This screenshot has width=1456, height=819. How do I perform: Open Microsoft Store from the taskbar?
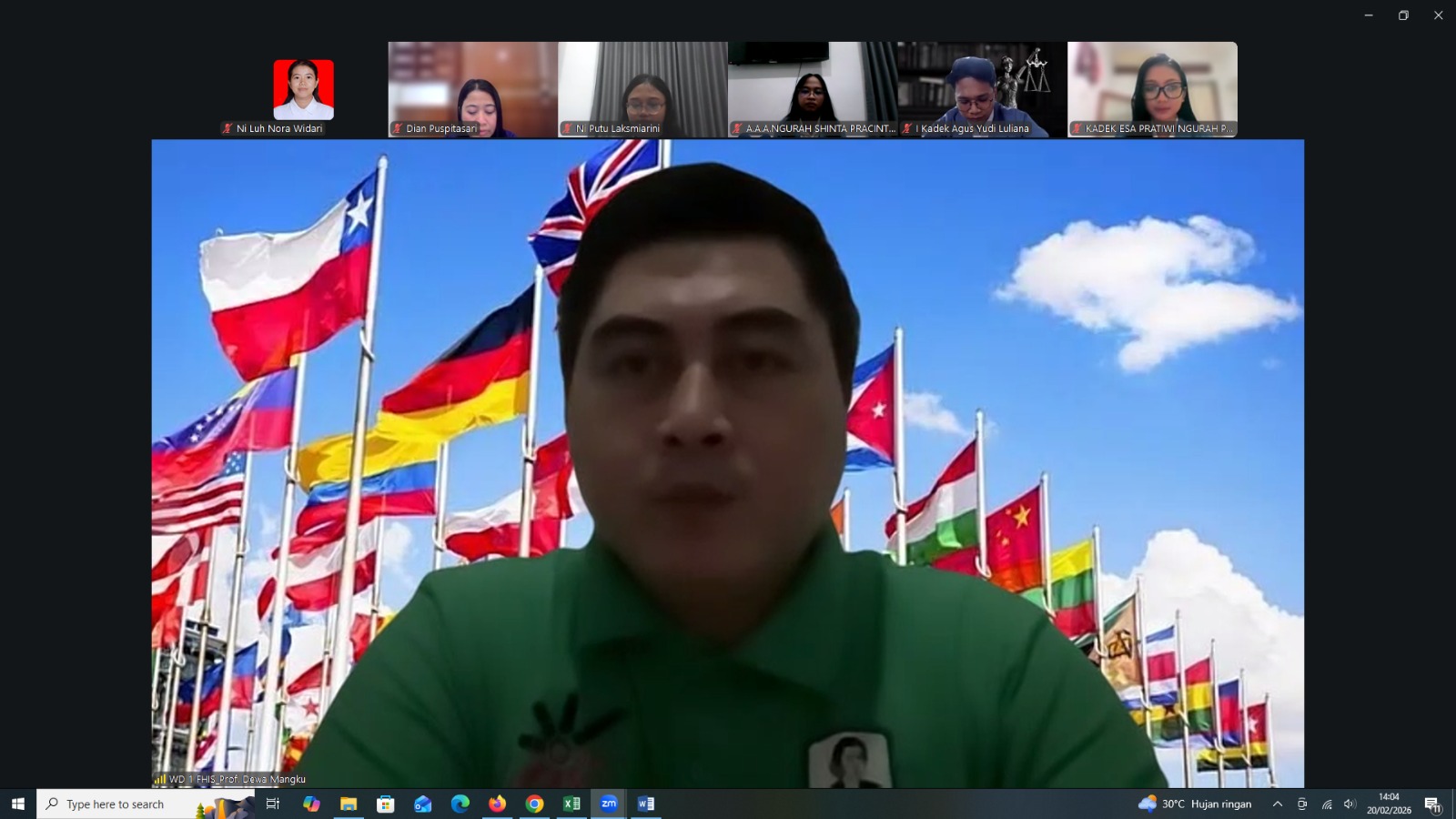tap(386, 804)
